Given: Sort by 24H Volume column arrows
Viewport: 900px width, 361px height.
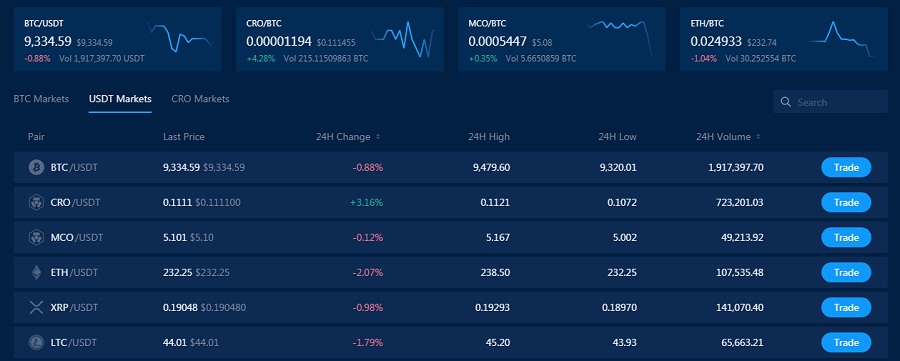Looking at the screenshot, I should 758,137.
